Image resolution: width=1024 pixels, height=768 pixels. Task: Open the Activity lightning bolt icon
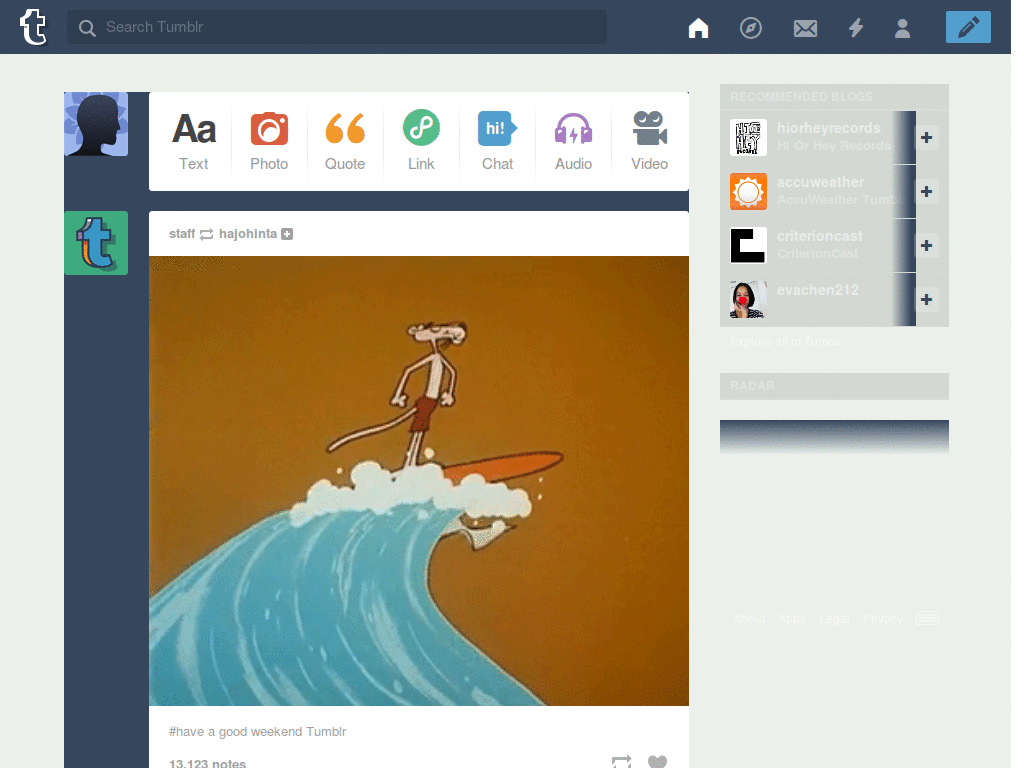coord(856,28)
